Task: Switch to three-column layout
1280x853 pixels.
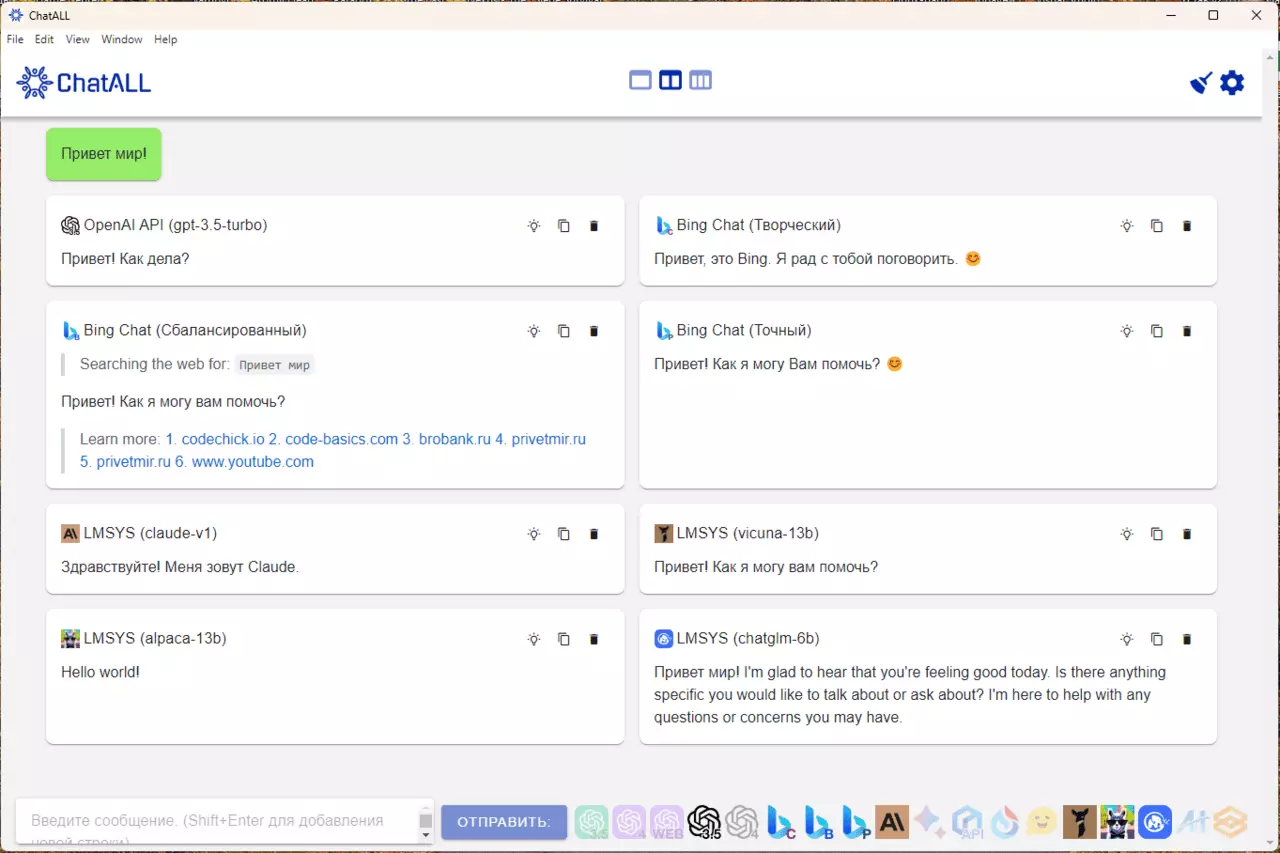Action: 700,80
